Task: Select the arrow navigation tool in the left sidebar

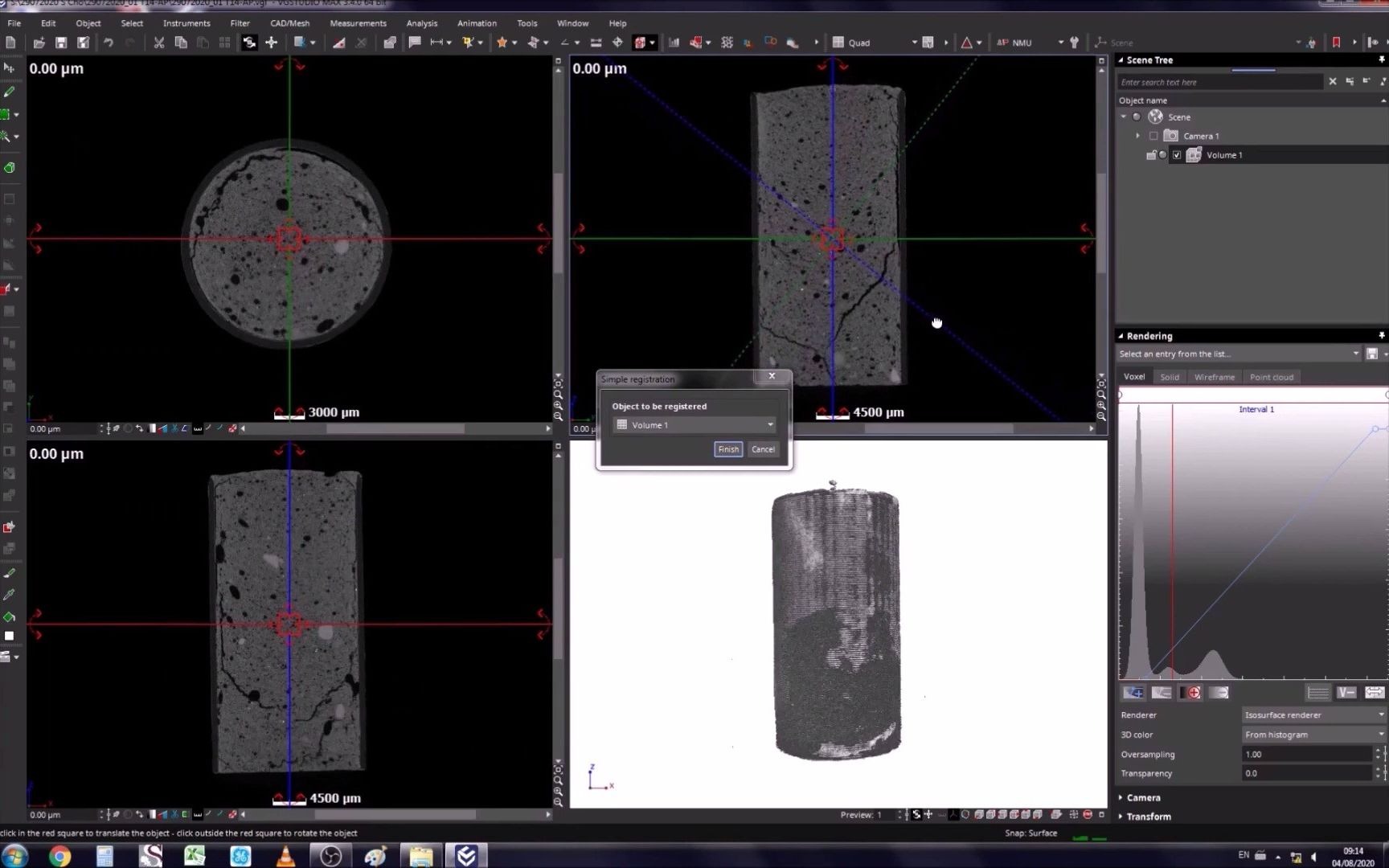Action: [9, 68]
